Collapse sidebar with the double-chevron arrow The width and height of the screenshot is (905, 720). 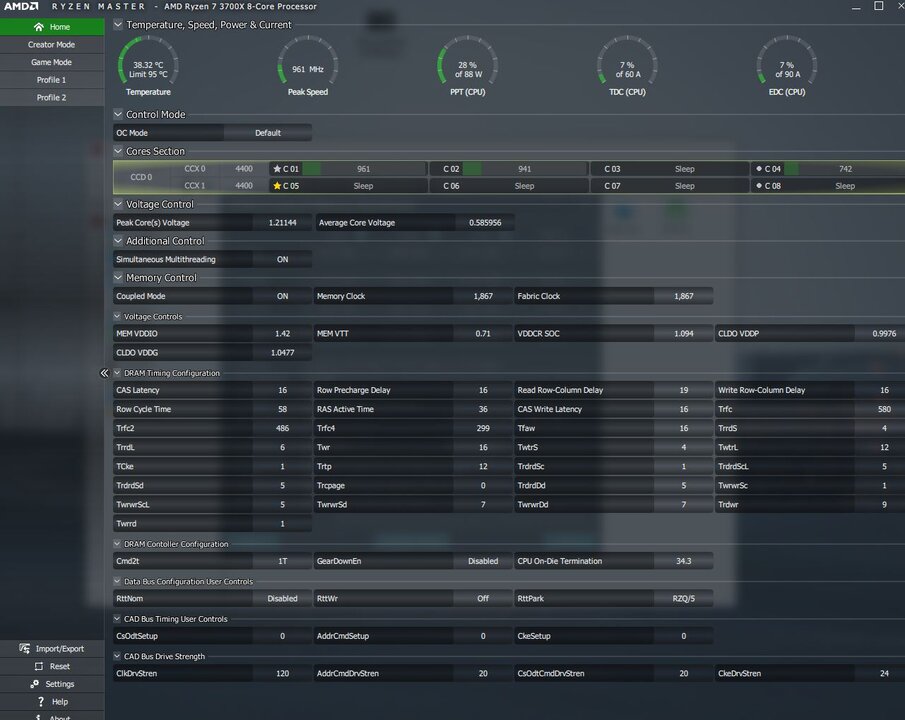pos(104,372)
